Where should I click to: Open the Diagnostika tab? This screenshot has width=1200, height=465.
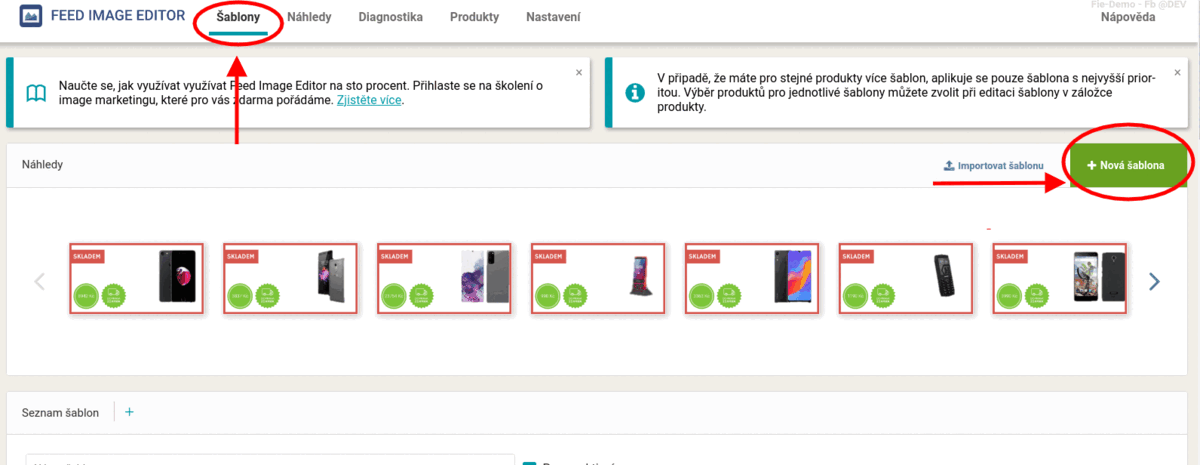390,18
